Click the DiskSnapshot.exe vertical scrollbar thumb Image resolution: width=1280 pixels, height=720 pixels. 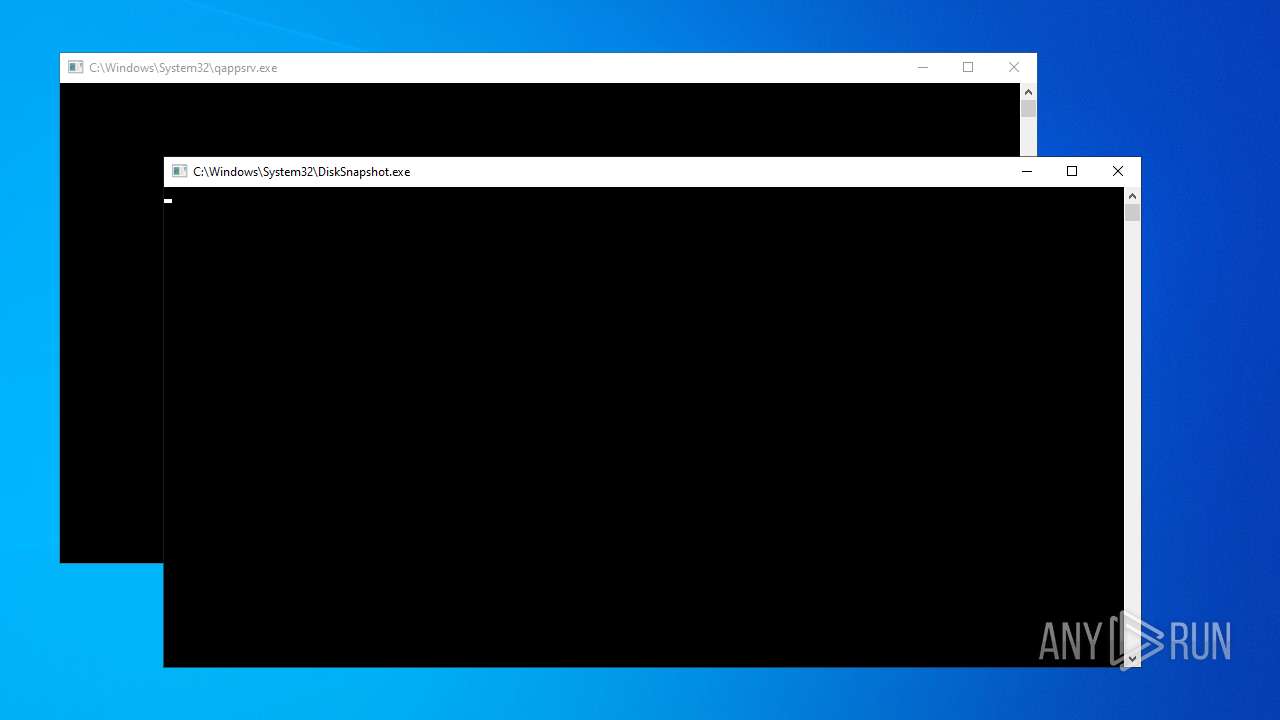(1132, 212)
